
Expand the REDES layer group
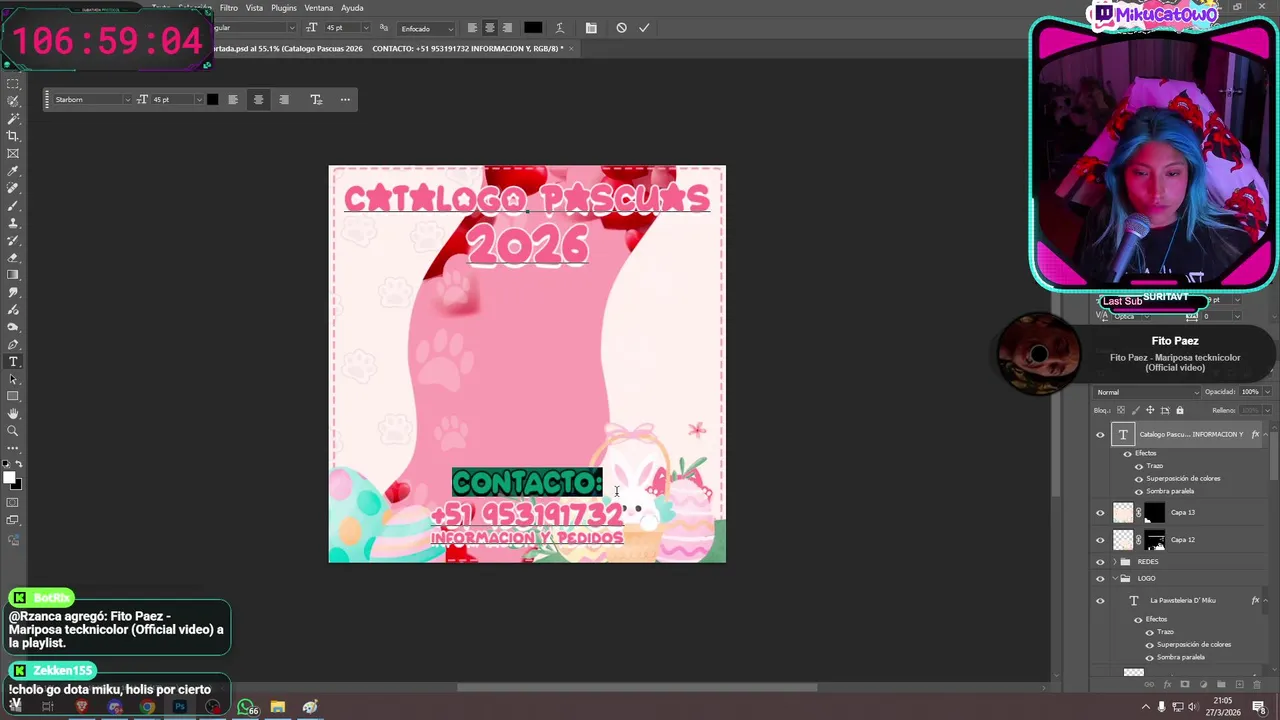(1115, 562)
